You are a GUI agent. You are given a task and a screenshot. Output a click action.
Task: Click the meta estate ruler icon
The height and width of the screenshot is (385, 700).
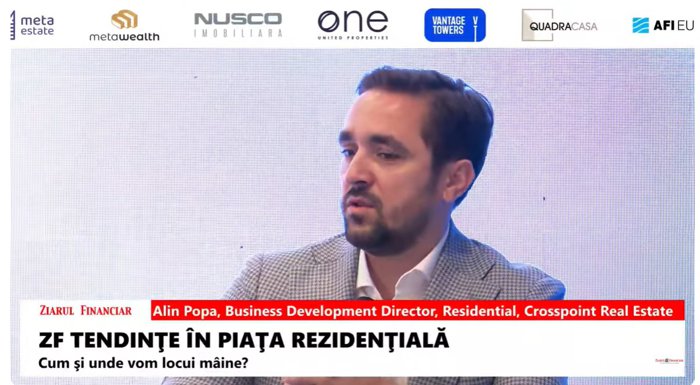[x=12, y=25]
